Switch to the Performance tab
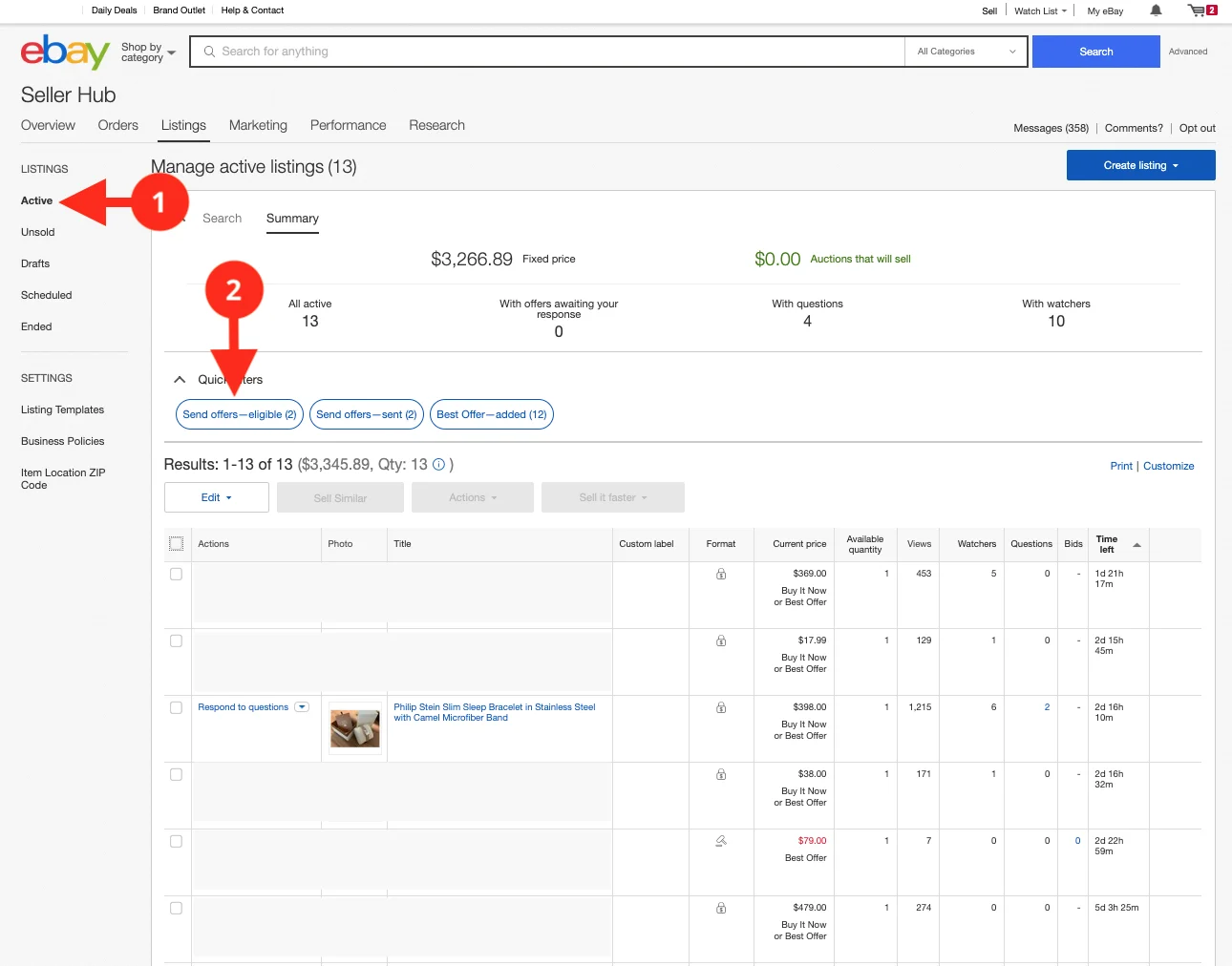The image size is (1232, 966). (x=348, y=125)
